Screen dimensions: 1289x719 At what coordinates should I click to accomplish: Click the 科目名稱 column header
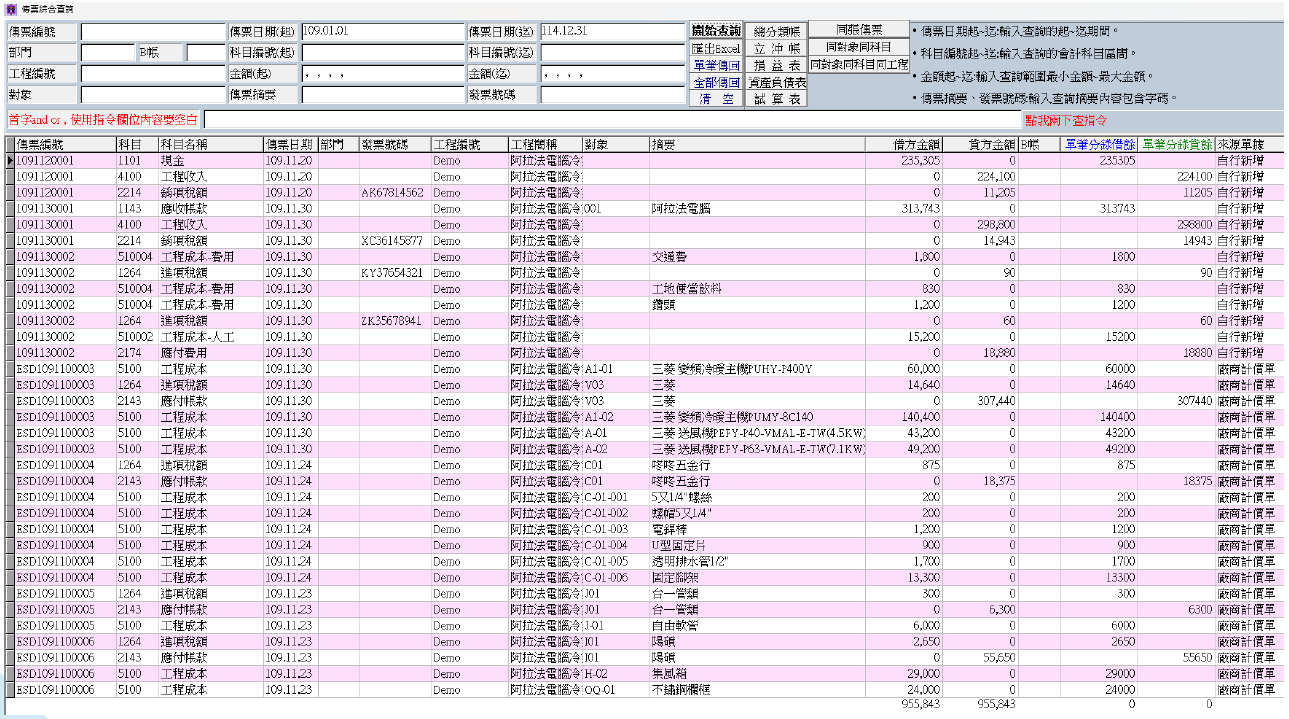(210, 145)
